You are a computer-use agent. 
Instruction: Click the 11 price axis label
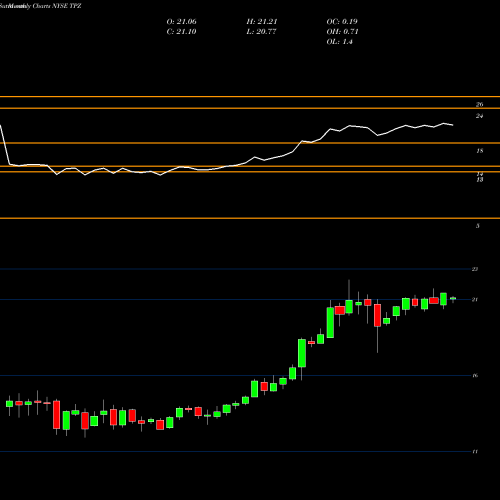pos(475,452)
